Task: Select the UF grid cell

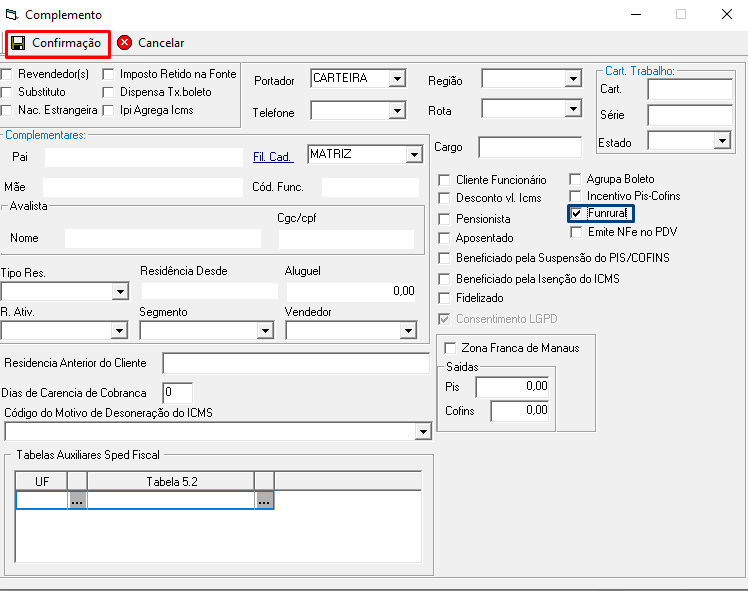Action: pos(42,500)
